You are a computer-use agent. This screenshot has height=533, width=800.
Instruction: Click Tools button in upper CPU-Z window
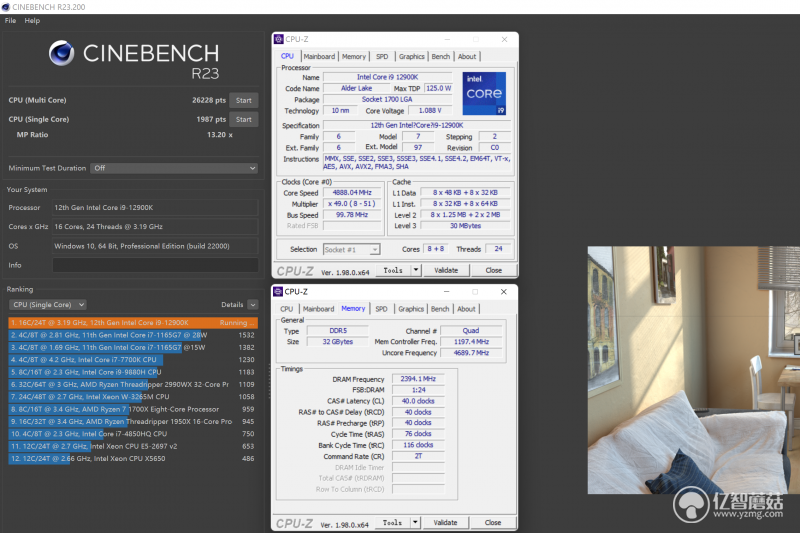(x=393, y=270)
